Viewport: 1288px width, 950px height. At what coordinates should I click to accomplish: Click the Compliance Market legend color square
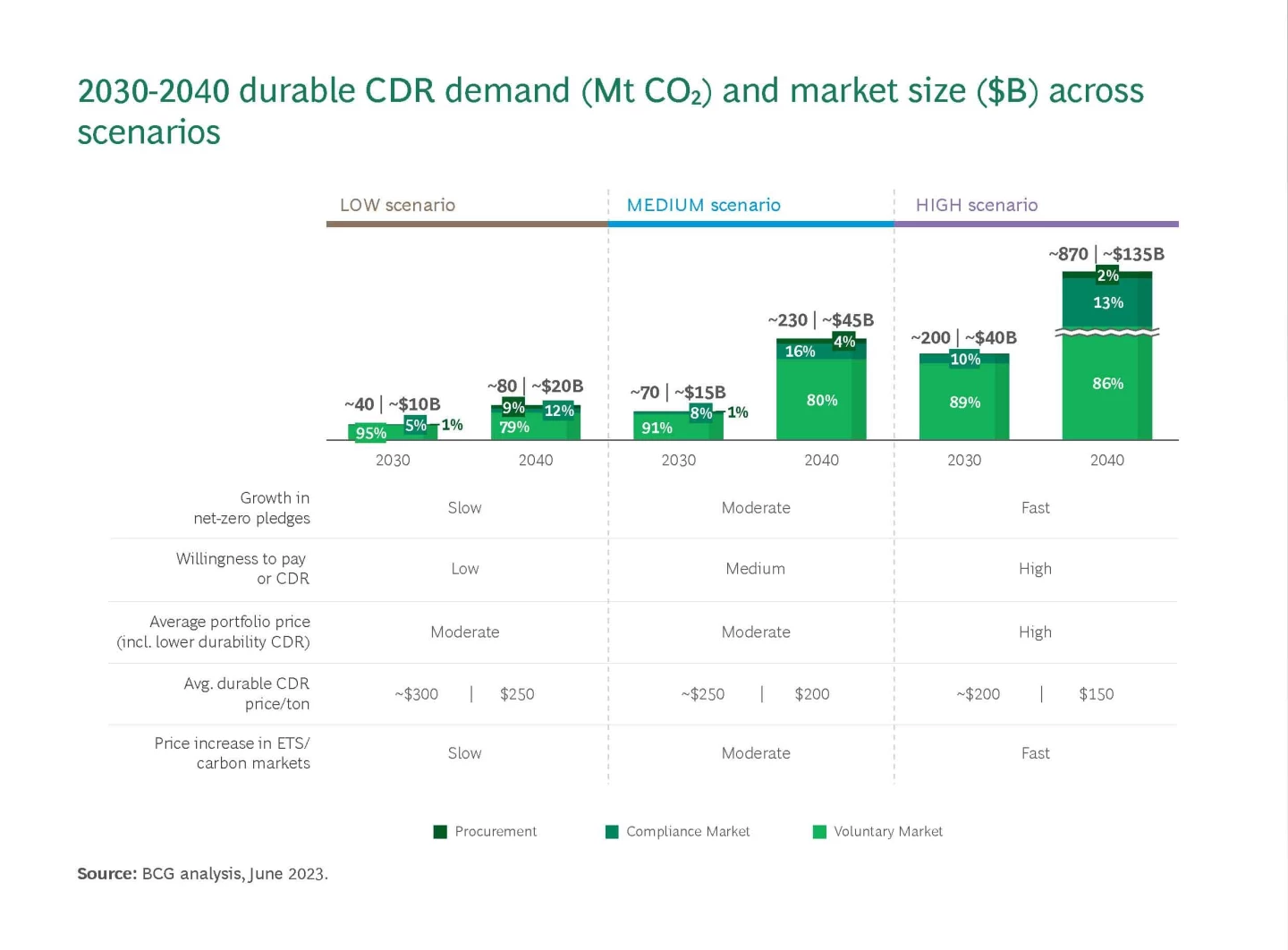point(612,832)
